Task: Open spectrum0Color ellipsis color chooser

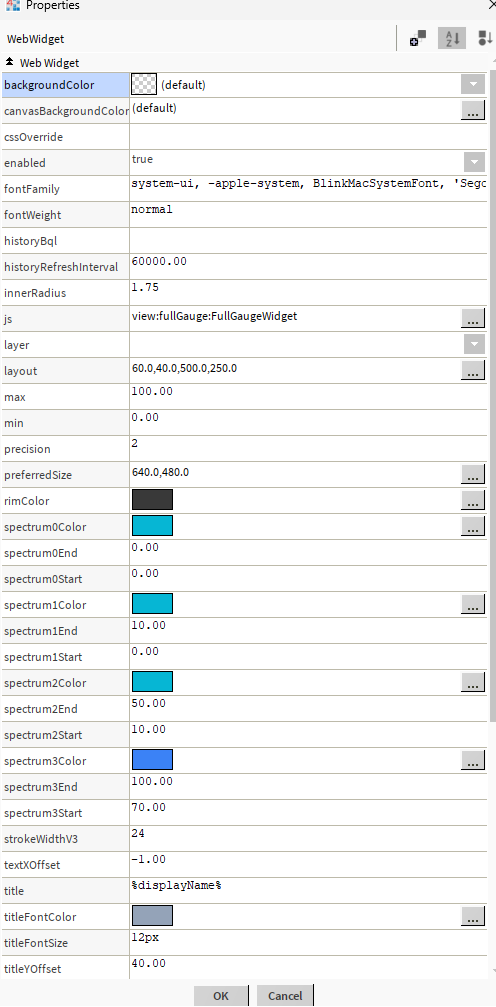Action: (x=472, y=526)
